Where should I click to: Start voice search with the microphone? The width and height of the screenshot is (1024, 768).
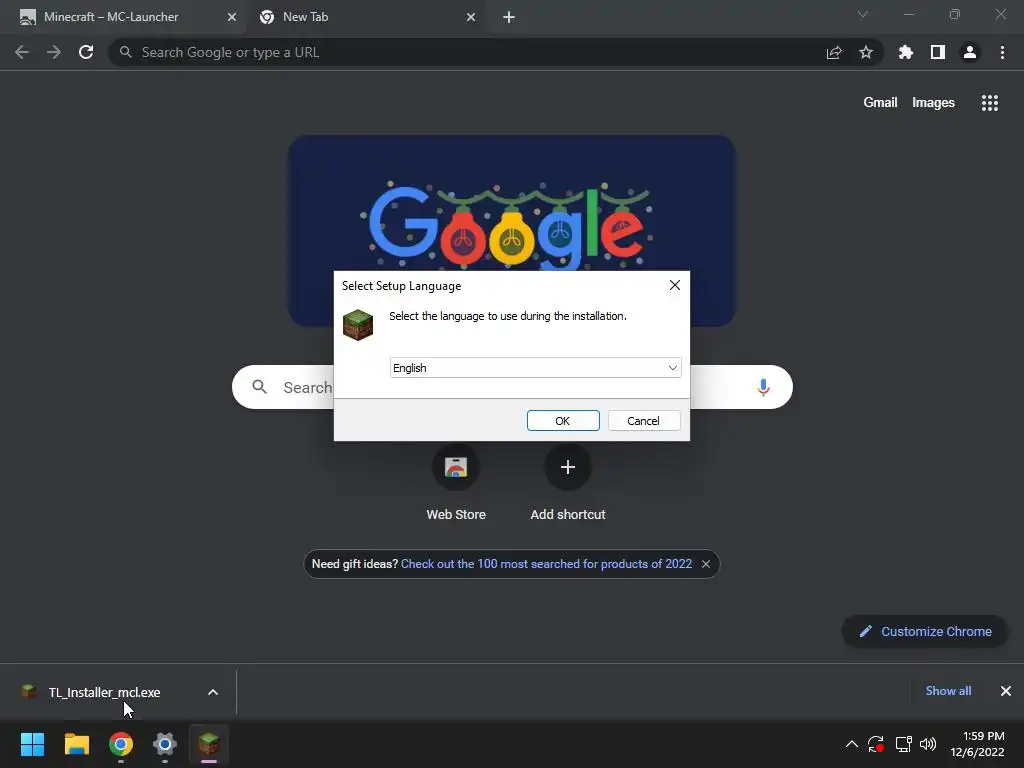tap(763, 387)
